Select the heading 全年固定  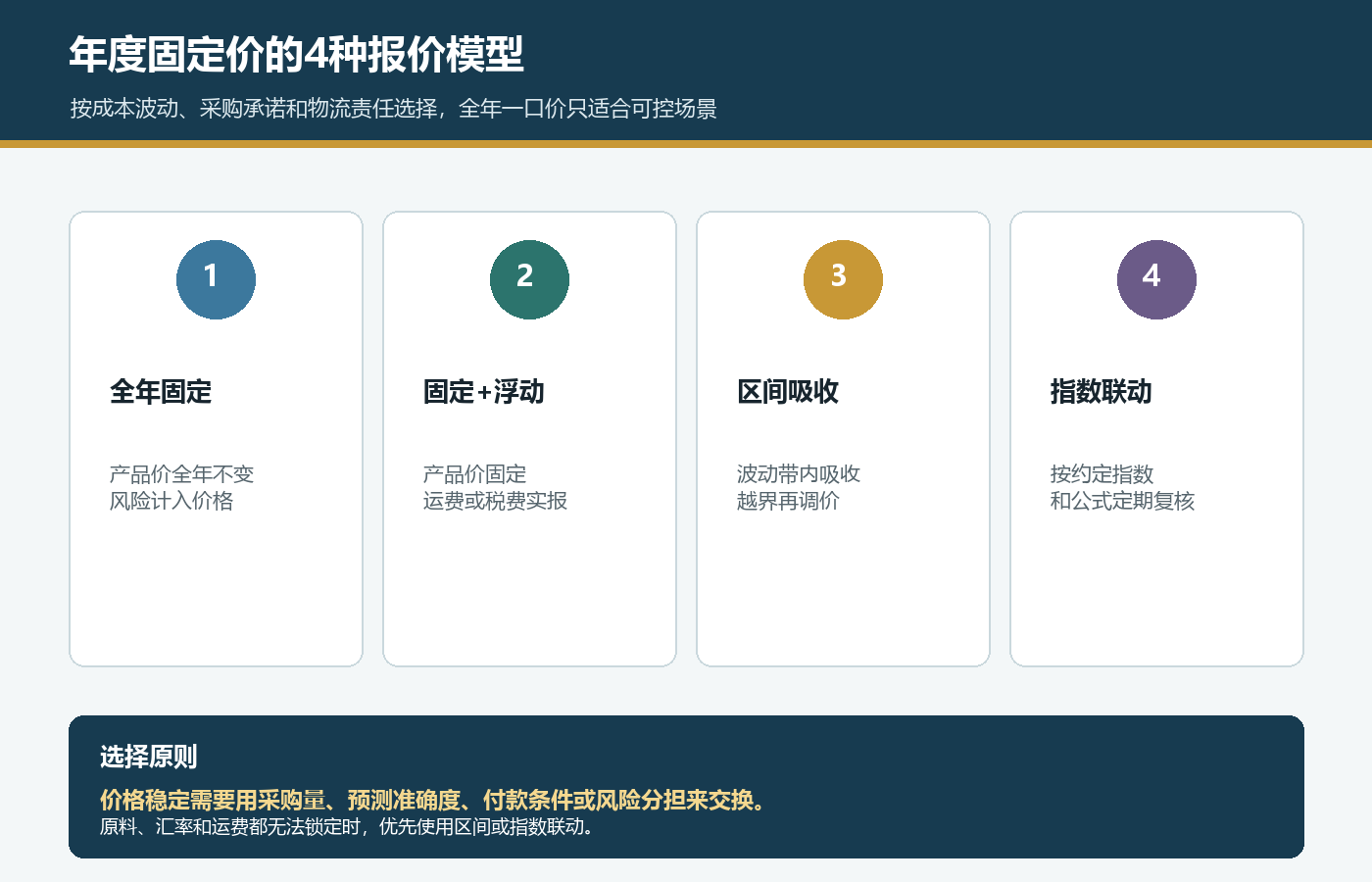(161, 392)
